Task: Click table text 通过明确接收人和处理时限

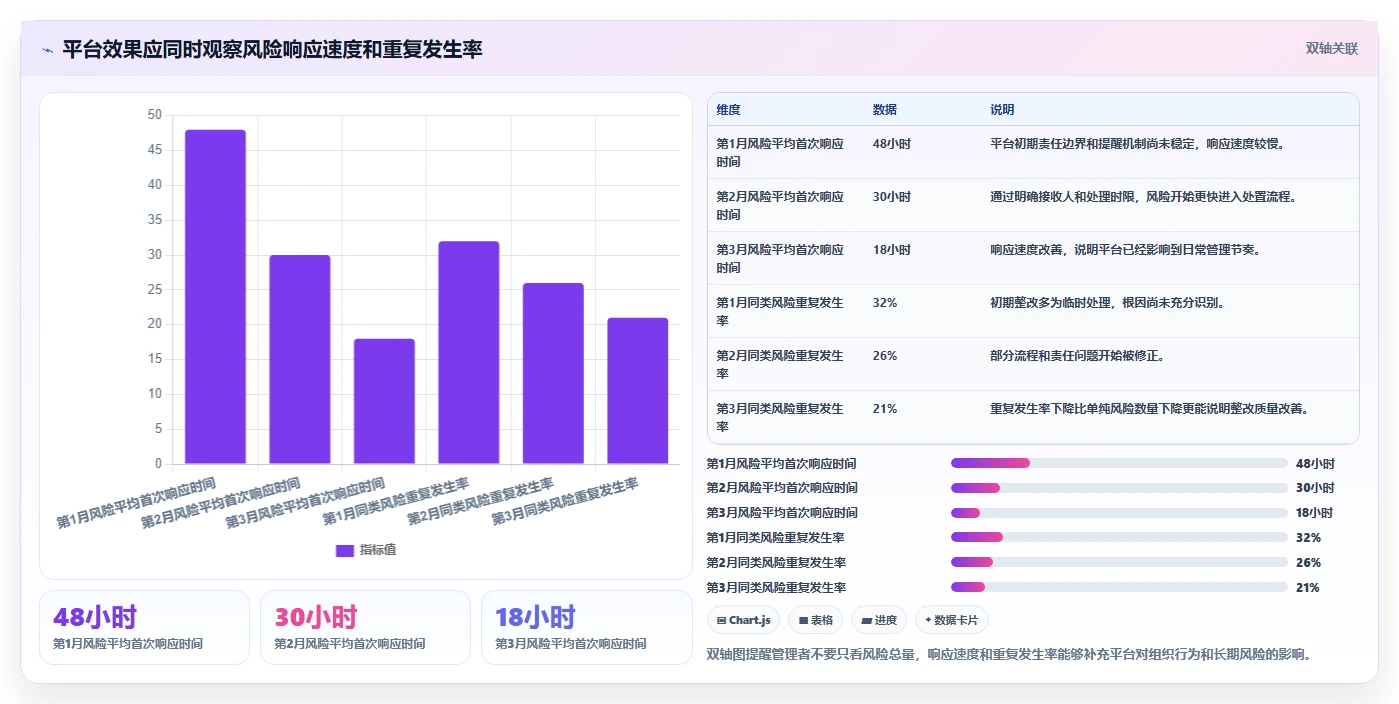Action: point(1064,197)
